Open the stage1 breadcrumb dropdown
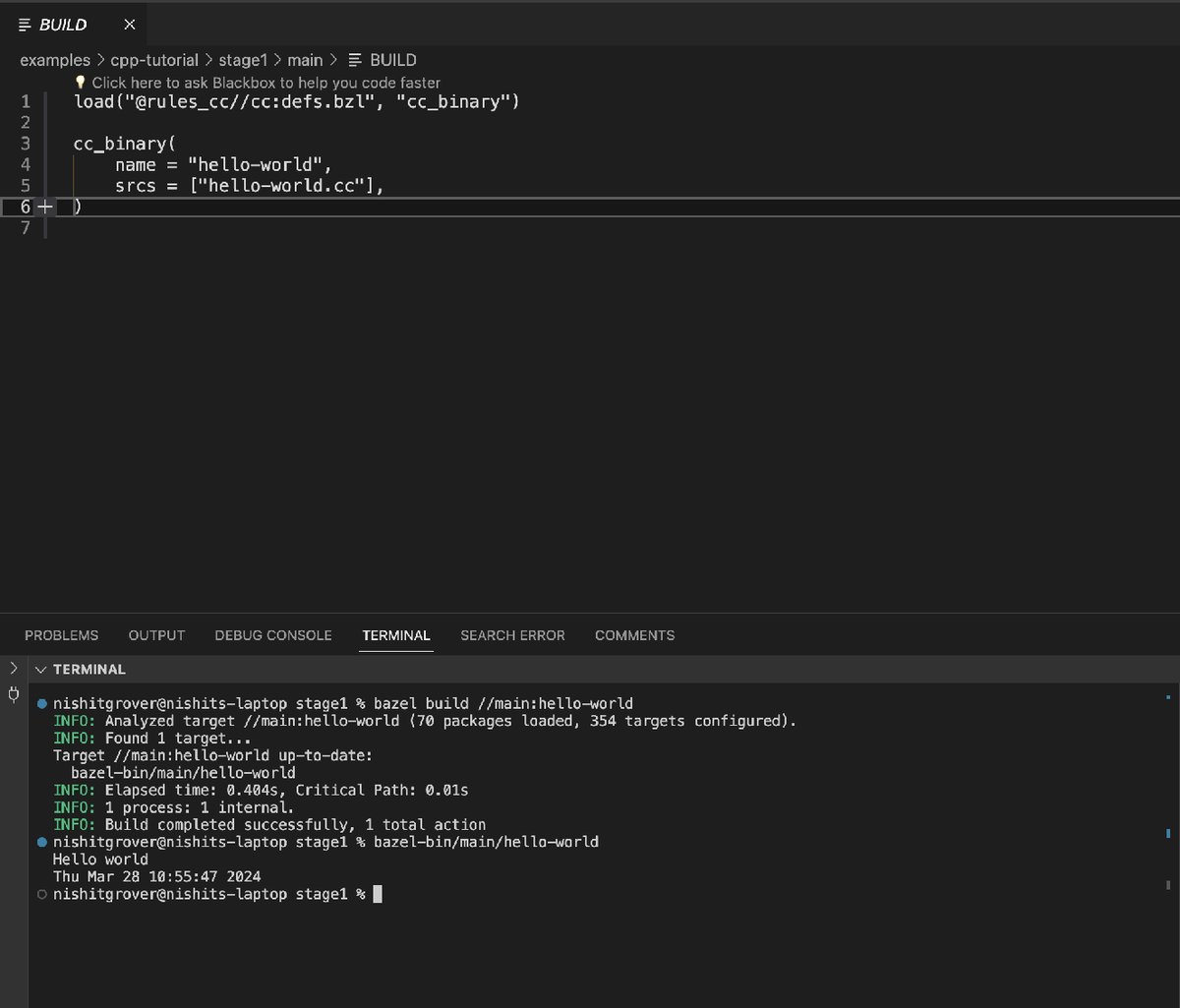This screenshot has width=1180, height=1008. (x=242, y=60)
